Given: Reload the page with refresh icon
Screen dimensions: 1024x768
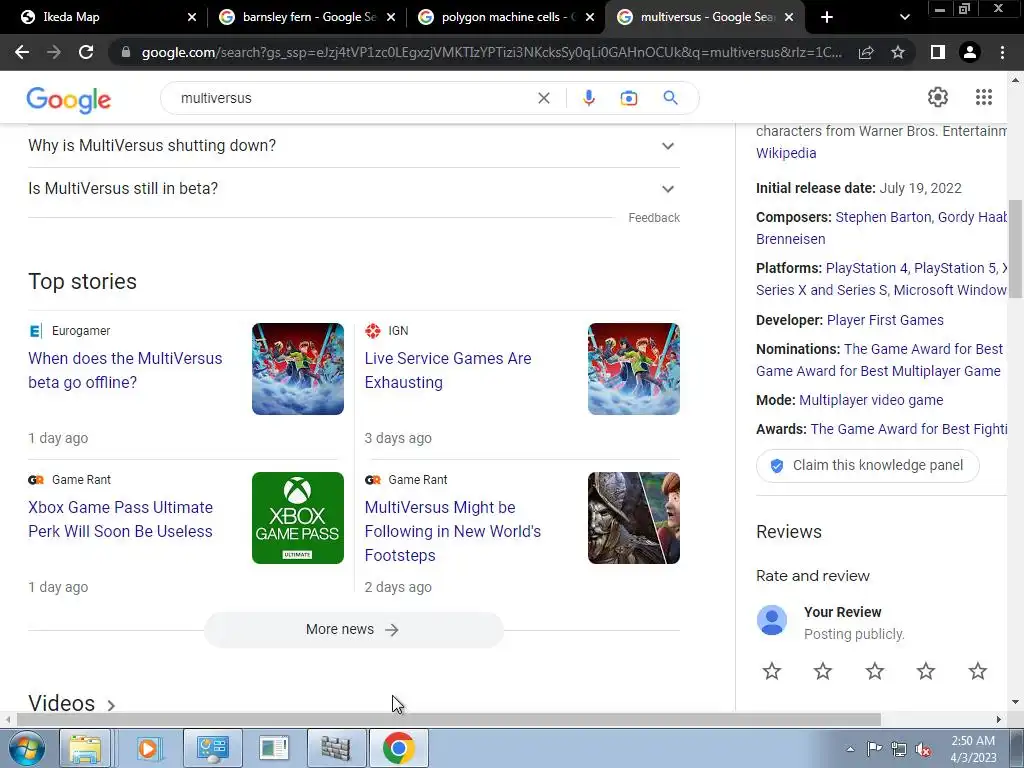Looking at the screenshot, I should click(86, 52).
